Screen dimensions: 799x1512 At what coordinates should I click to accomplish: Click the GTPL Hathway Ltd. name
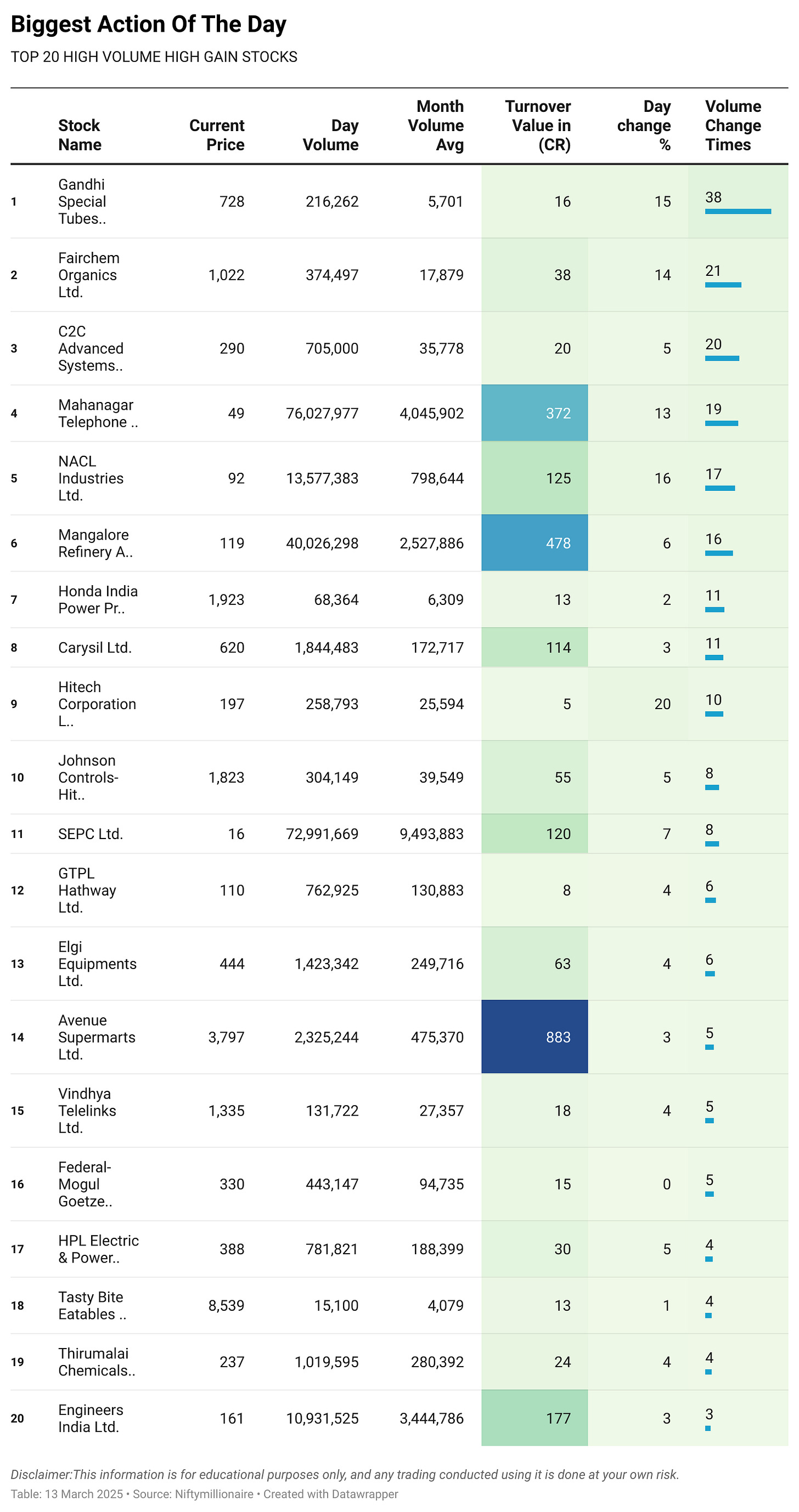pos(87,890)
